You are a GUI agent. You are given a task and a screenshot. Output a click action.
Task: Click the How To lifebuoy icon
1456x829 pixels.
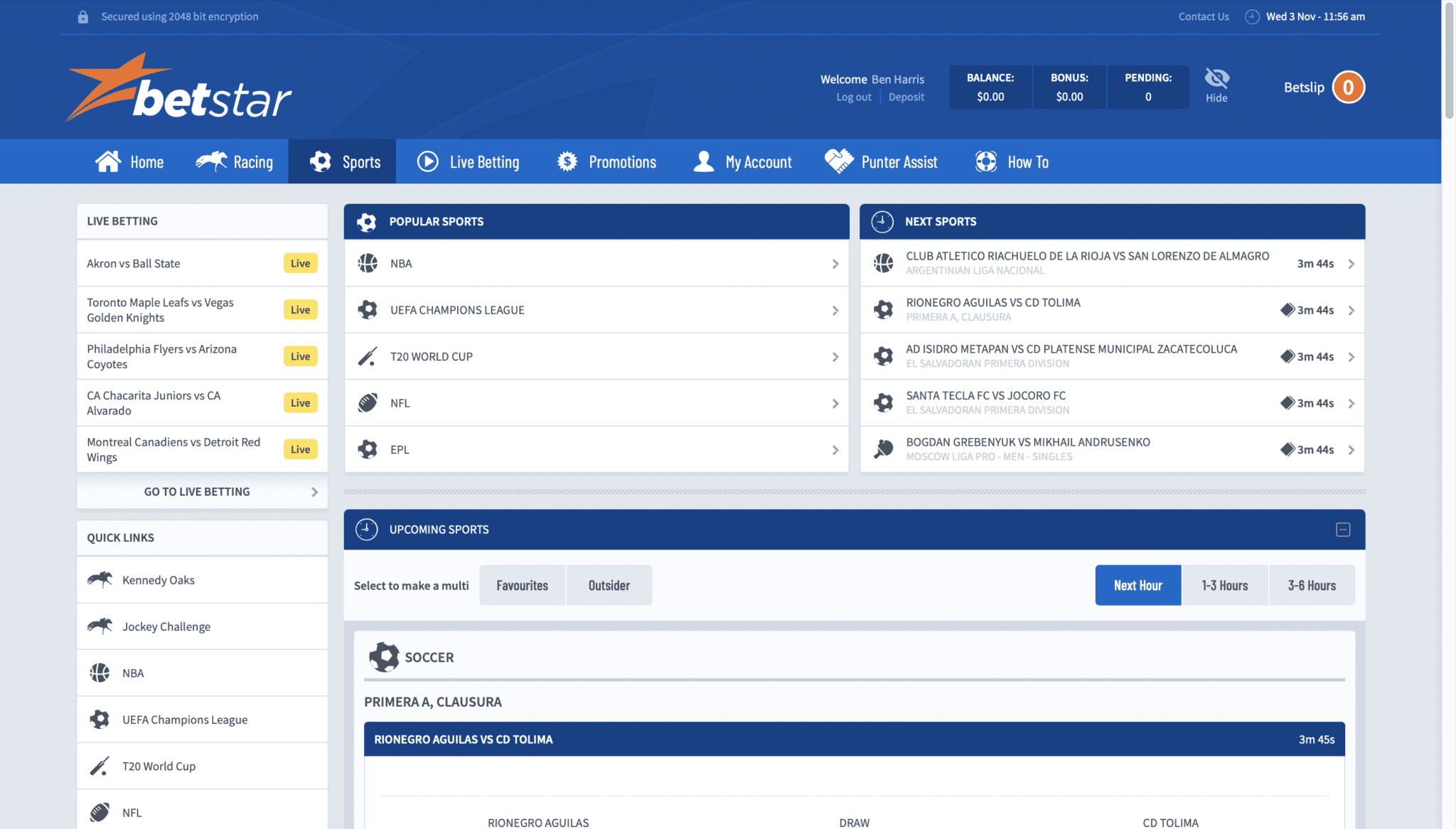pos(986,161)
